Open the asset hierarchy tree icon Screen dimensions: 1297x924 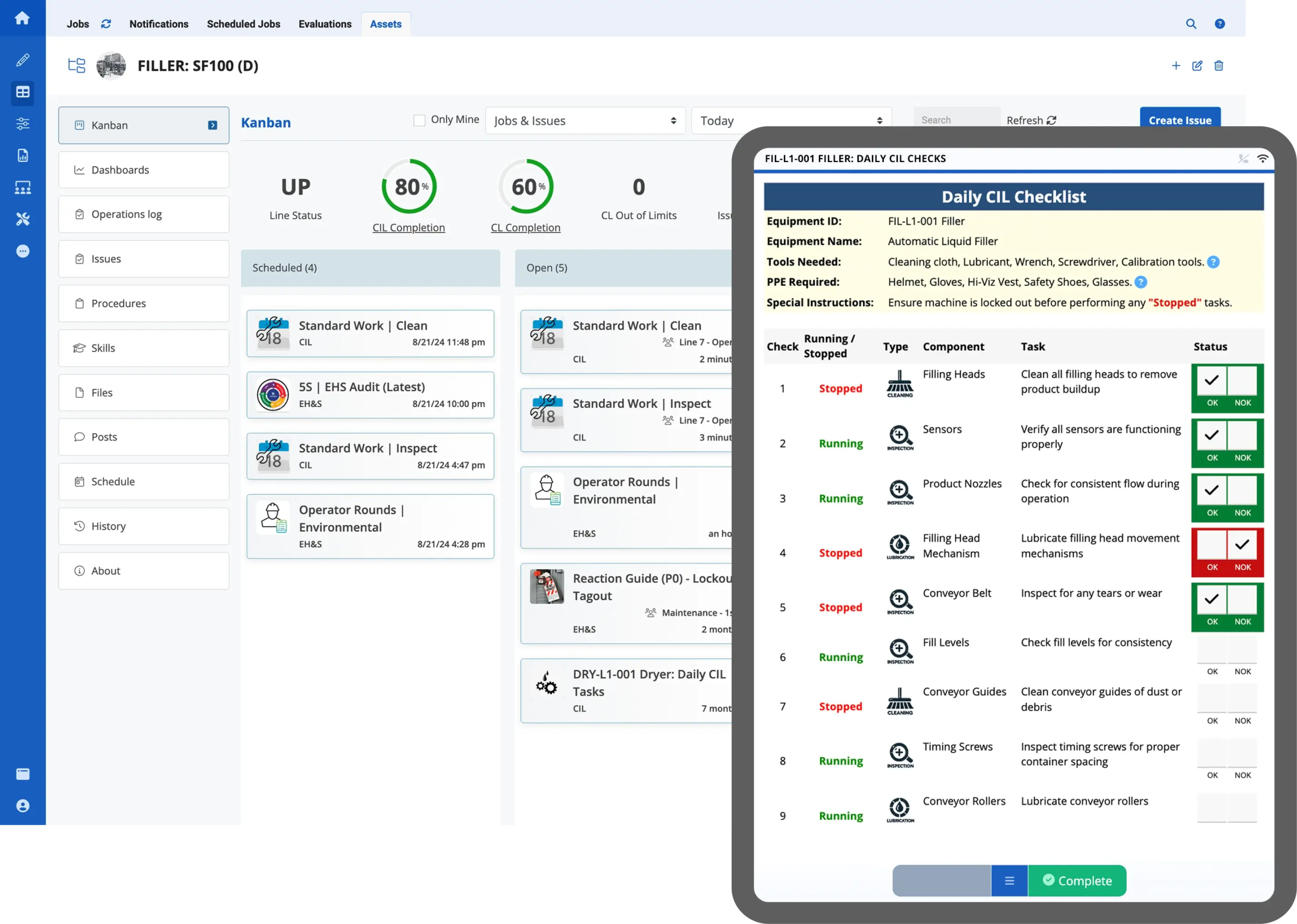pos(76,65)
